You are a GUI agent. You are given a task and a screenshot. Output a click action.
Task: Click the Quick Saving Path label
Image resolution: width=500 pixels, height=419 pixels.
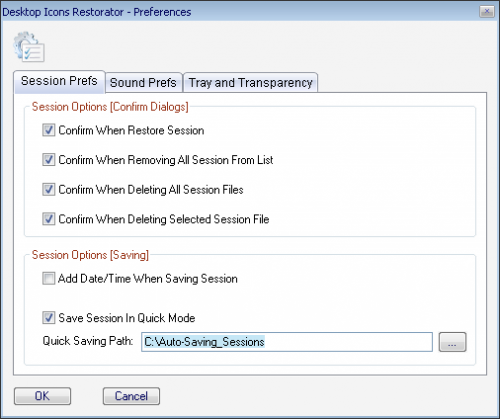point(88,341)
